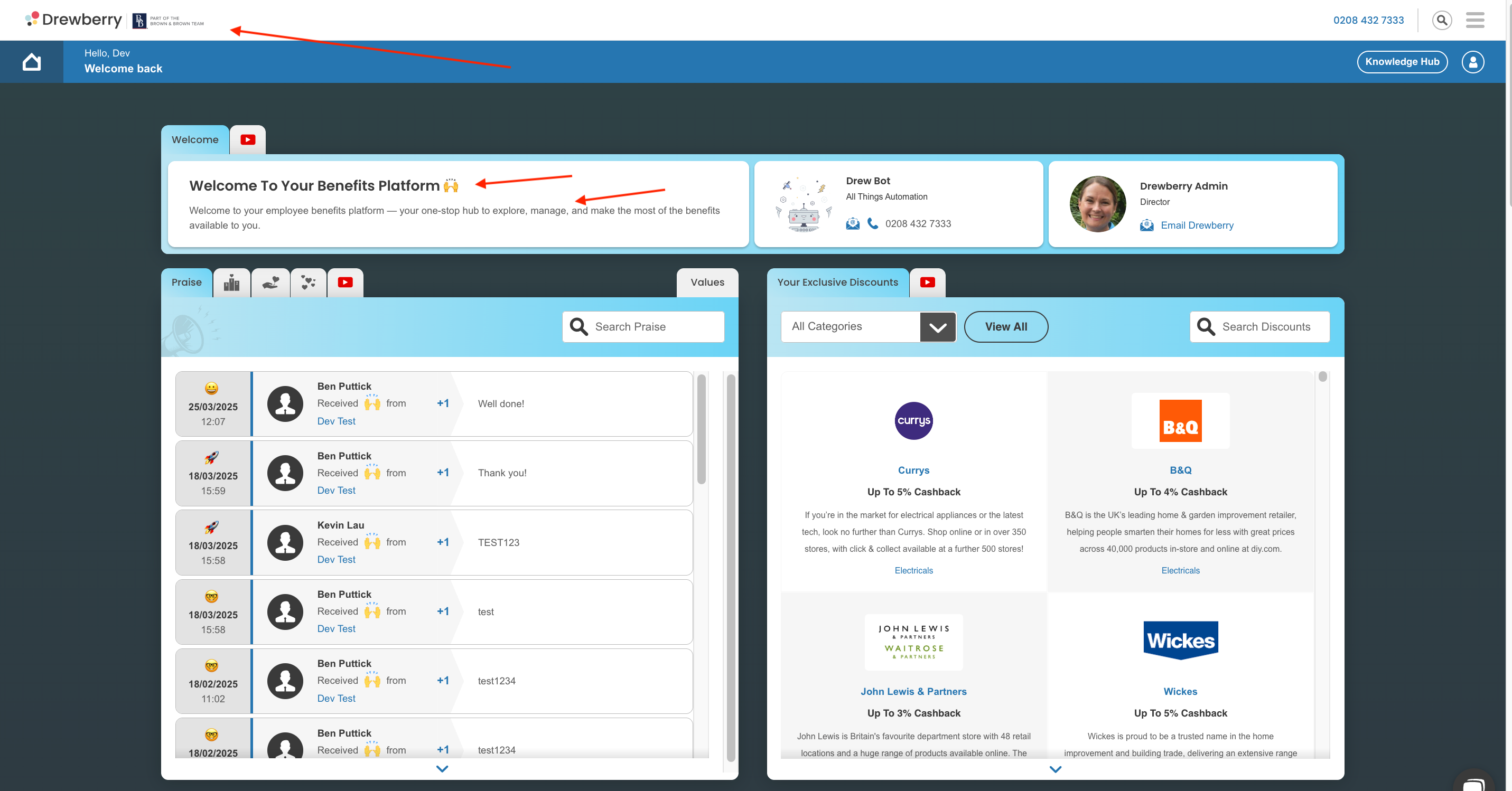
Task: Open the hamburger menu icon
Action: pyautogui.click(x=1474, y=20)
